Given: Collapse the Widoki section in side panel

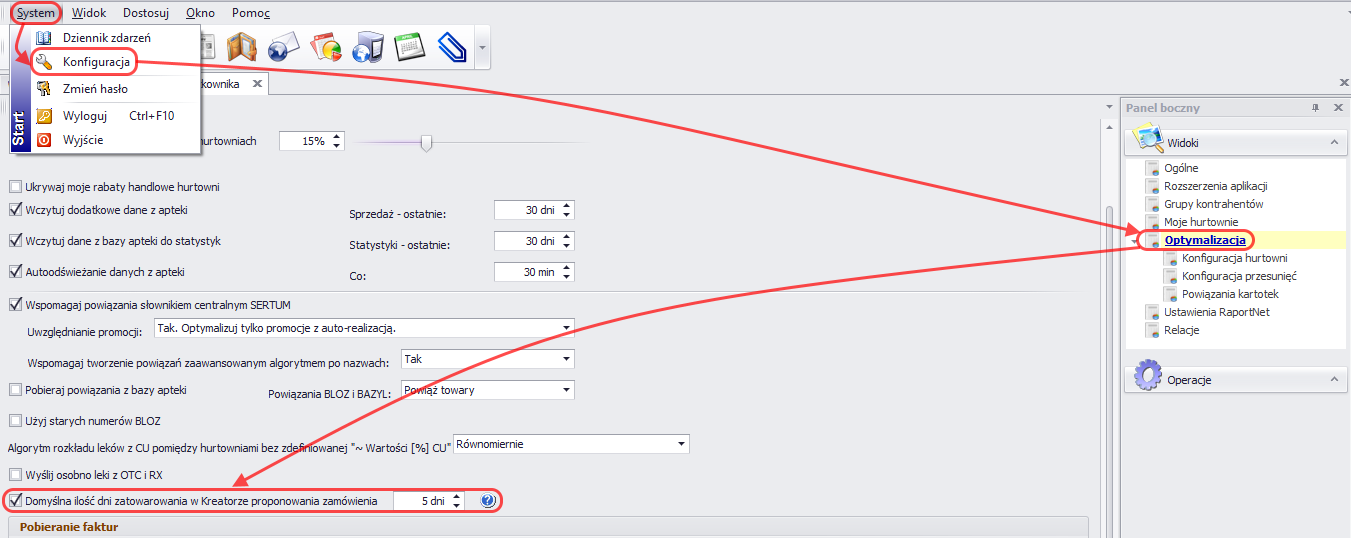Looking at the screenshot, I should (1333, 143).
